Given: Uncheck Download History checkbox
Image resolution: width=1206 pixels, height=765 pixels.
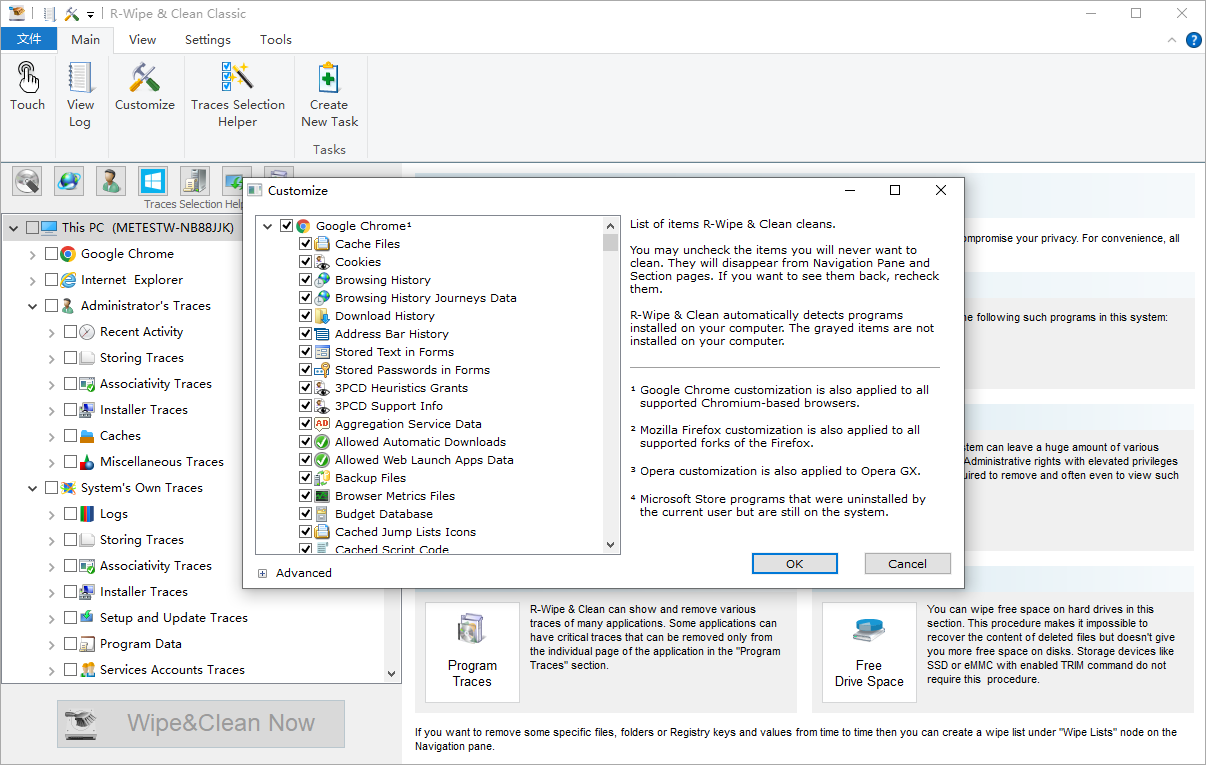Looking at the screenshot, I should 306,316.
